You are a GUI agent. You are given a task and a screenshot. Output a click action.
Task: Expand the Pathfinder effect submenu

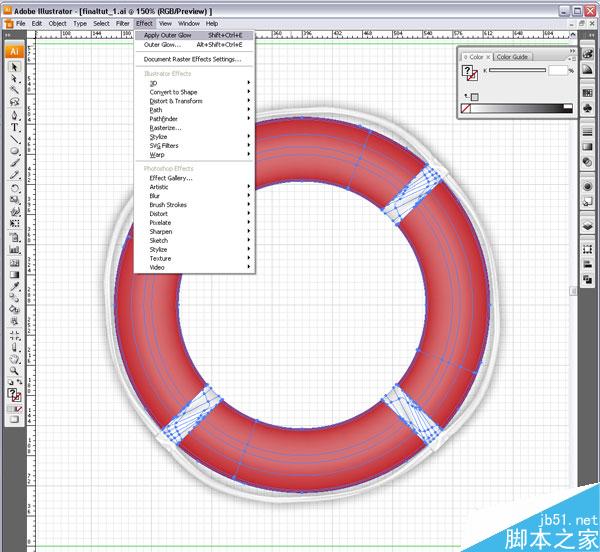click(194, 119)
